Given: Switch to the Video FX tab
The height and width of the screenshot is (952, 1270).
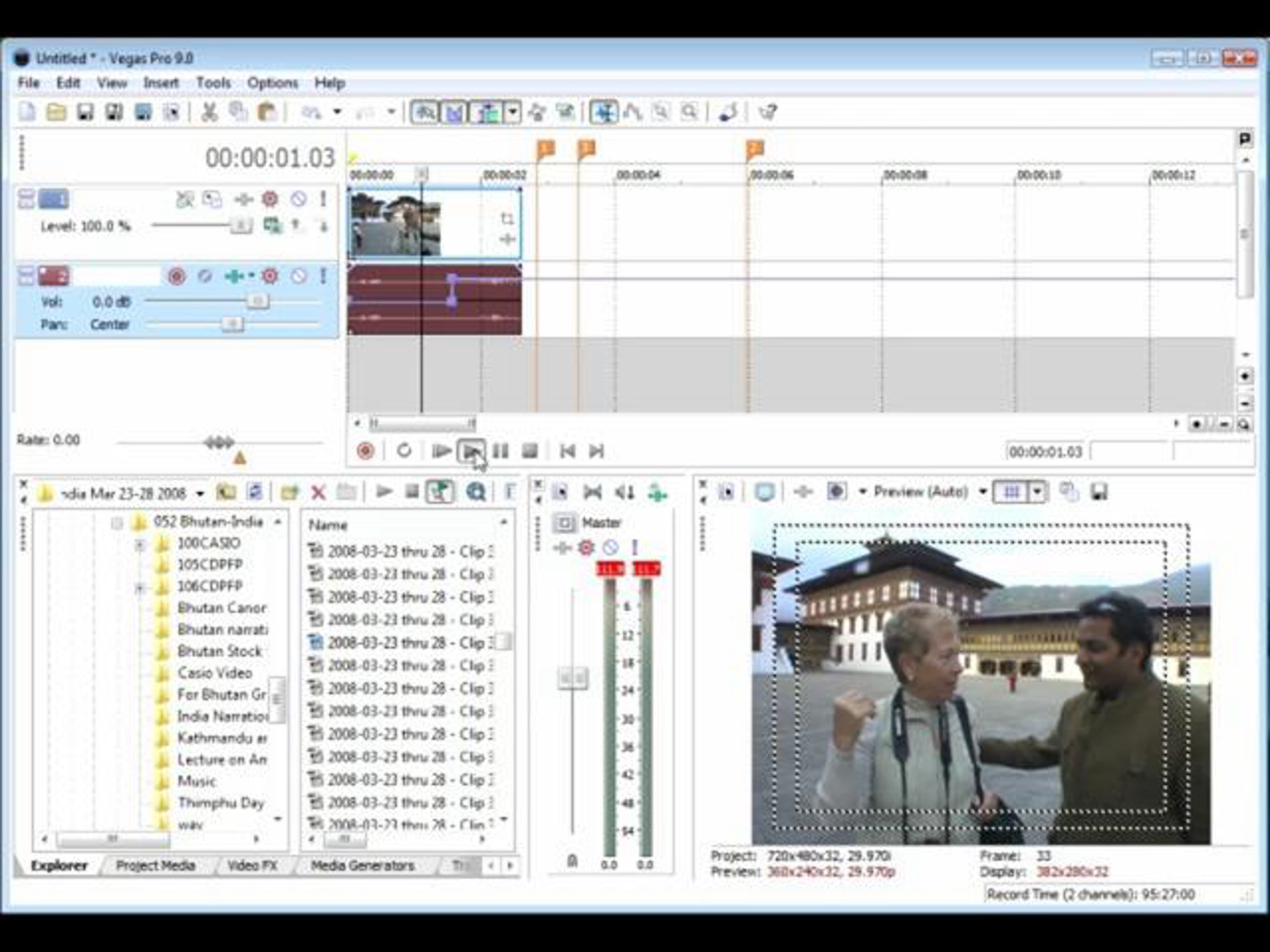Looking at the screenshot, I should tap(252, 865).
